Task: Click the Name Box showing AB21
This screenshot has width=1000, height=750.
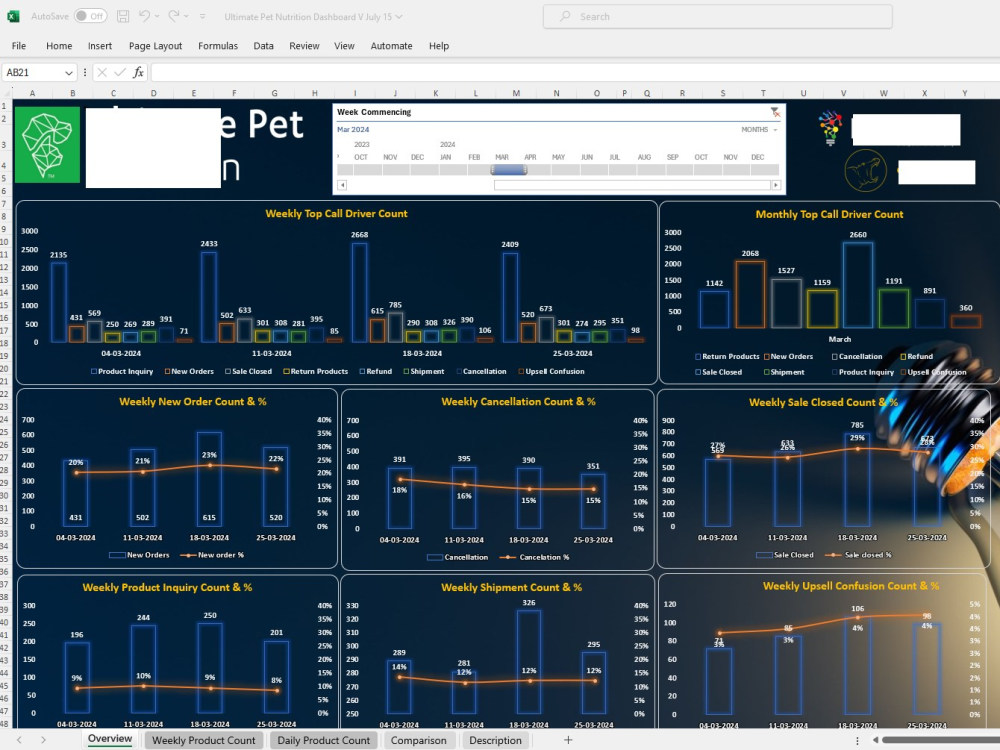Action: [33, 73]
